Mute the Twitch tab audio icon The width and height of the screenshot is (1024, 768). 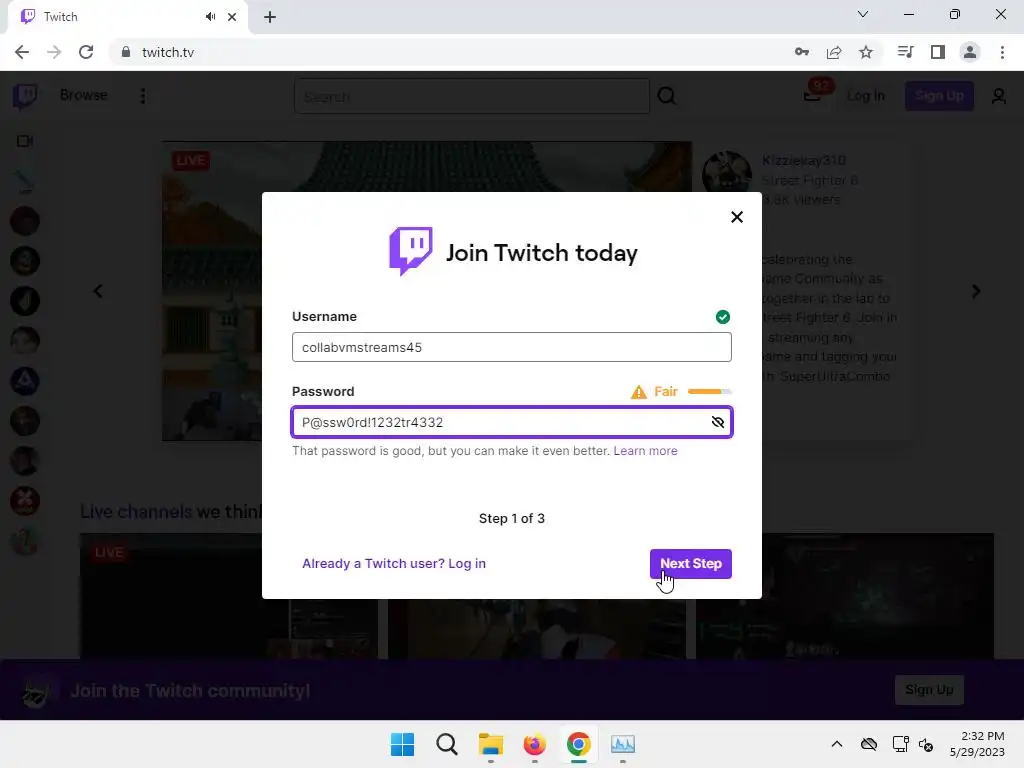click(210, 17)
